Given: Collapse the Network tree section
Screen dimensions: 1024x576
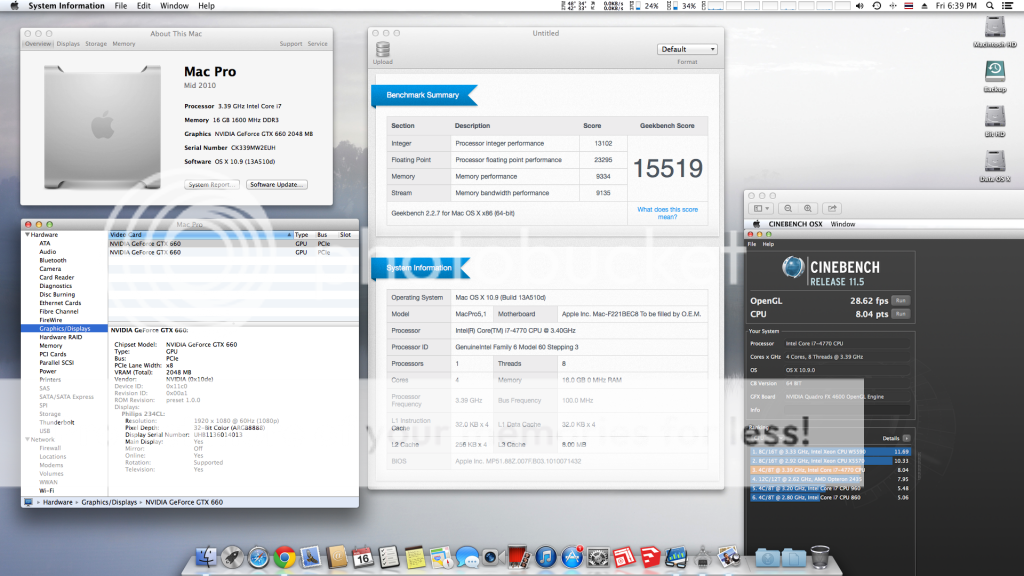Looking at the screenshot, I should (x=26, y=439).
